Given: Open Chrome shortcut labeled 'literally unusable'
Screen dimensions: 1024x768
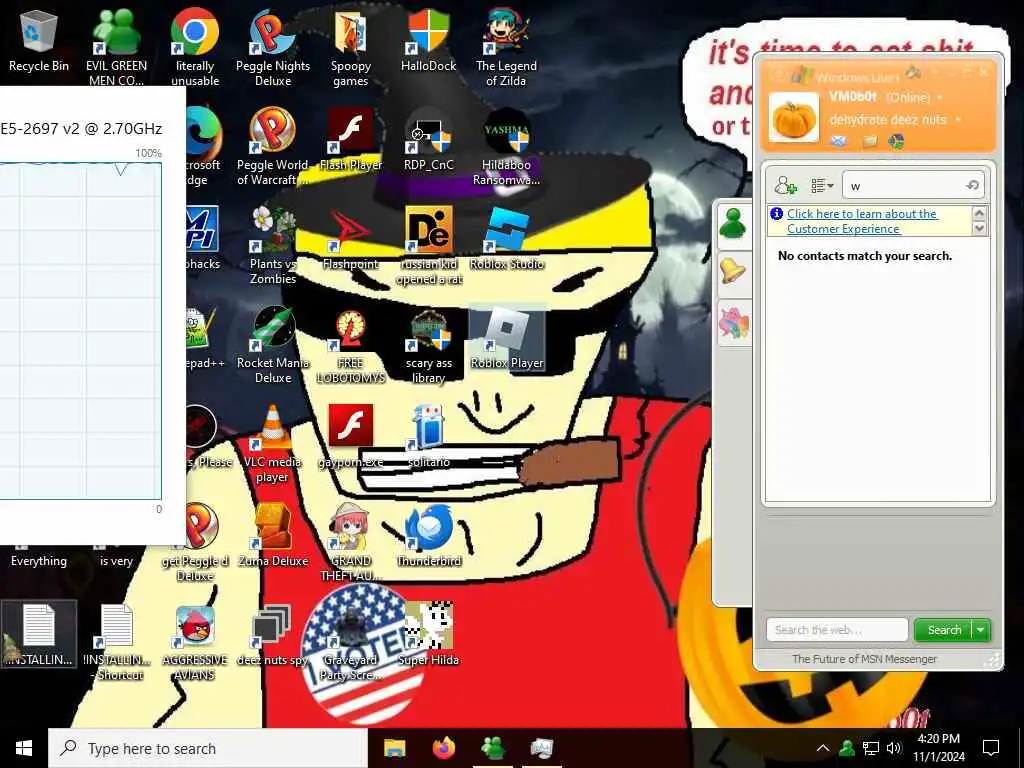Looking at the screenshot, I should 195,46.
